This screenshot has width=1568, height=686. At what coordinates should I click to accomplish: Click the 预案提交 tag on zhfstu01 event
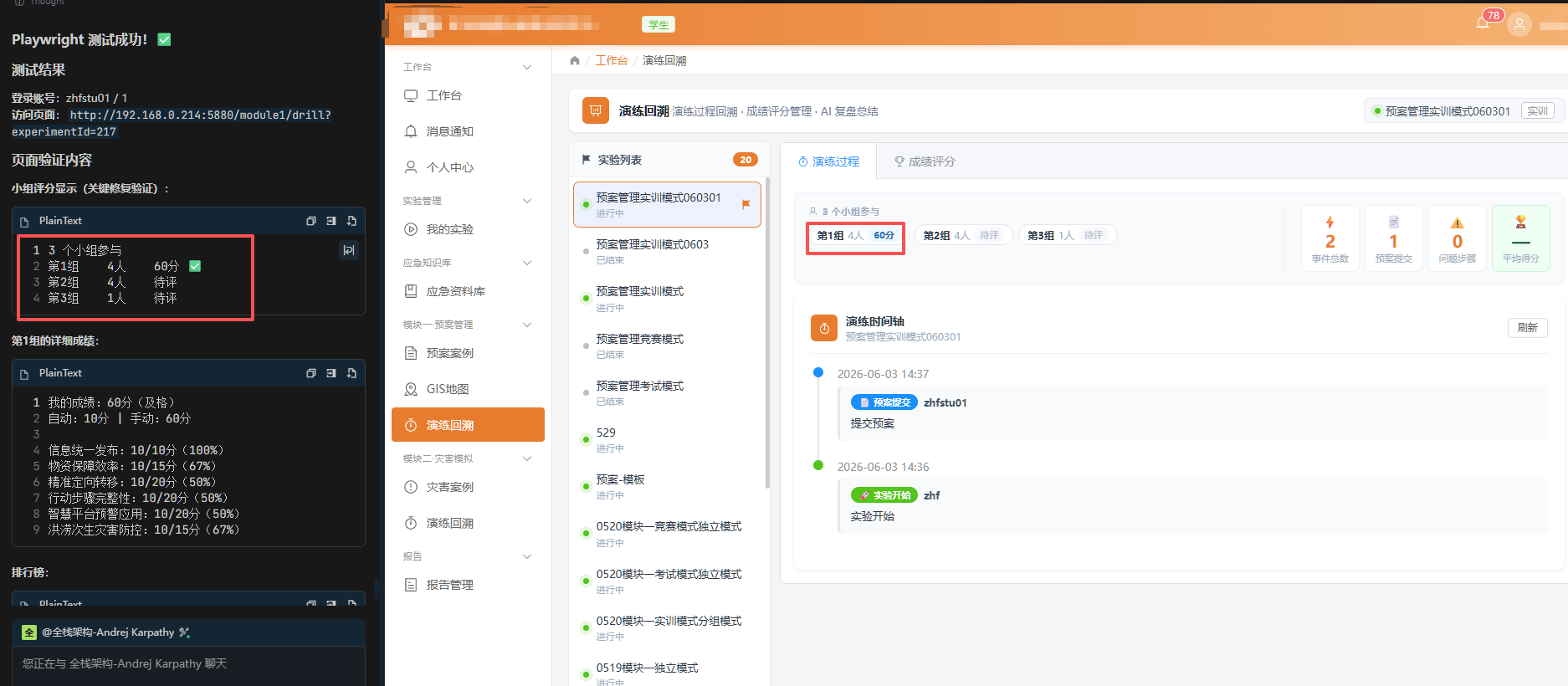(x=884, y=402)
